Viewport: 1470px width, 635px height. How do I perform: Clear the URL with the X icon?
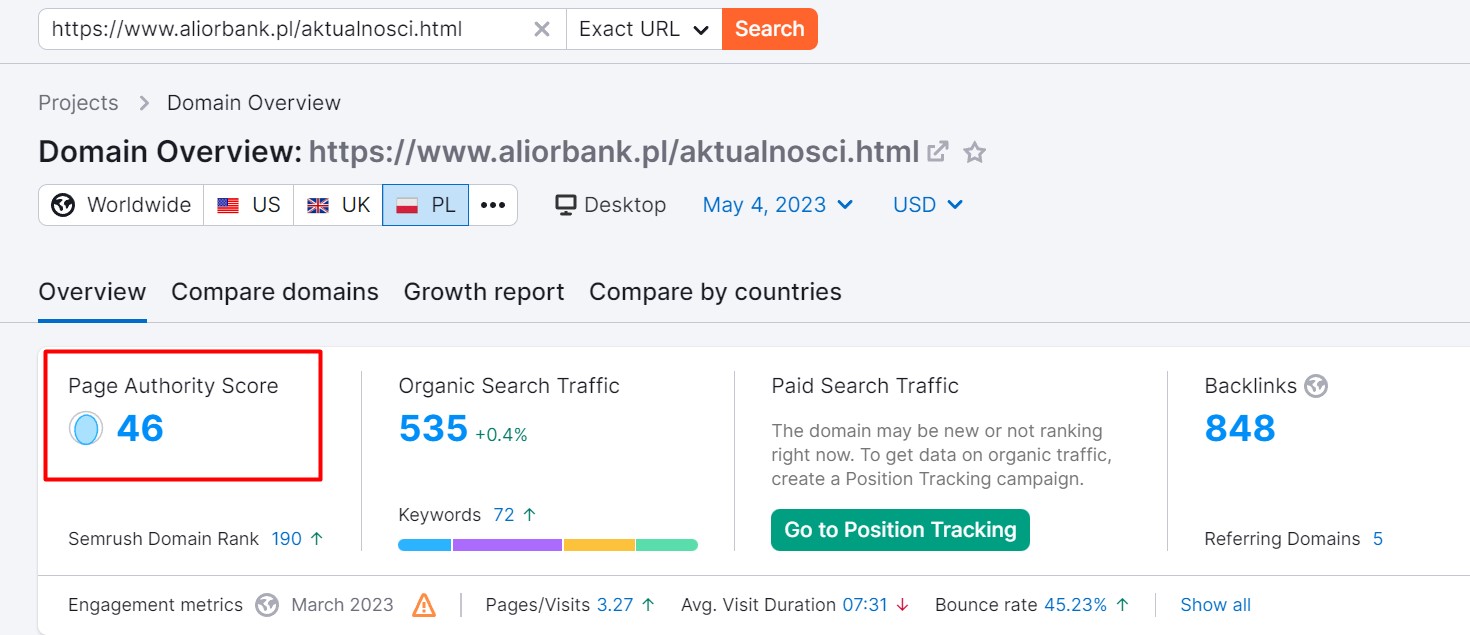pyautogui.click(x=541, y=29)
